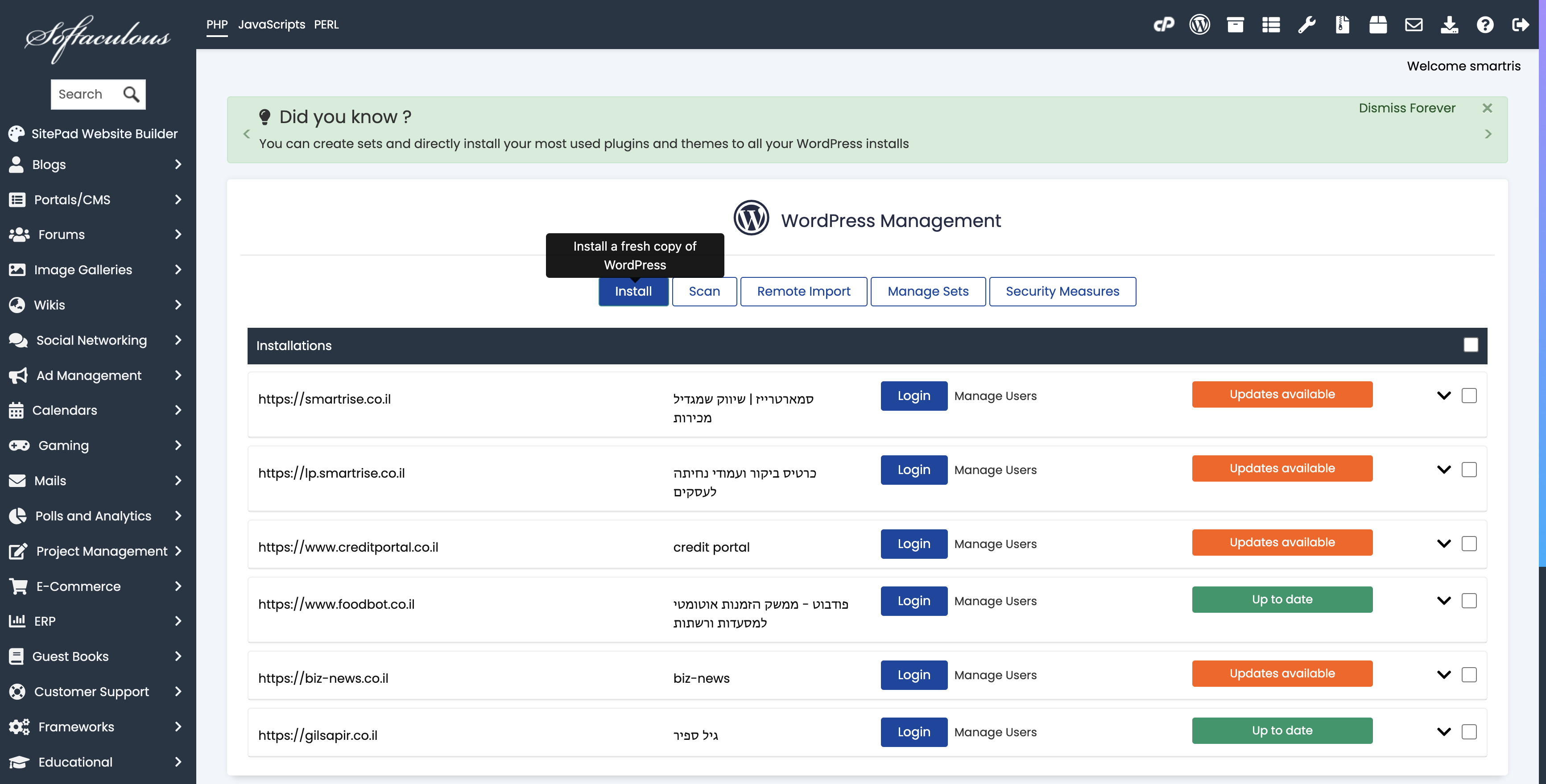1546x784 pixels.
Task: Expand details chevron for www.creditportal.co.il
Action: pos(1444,544)
